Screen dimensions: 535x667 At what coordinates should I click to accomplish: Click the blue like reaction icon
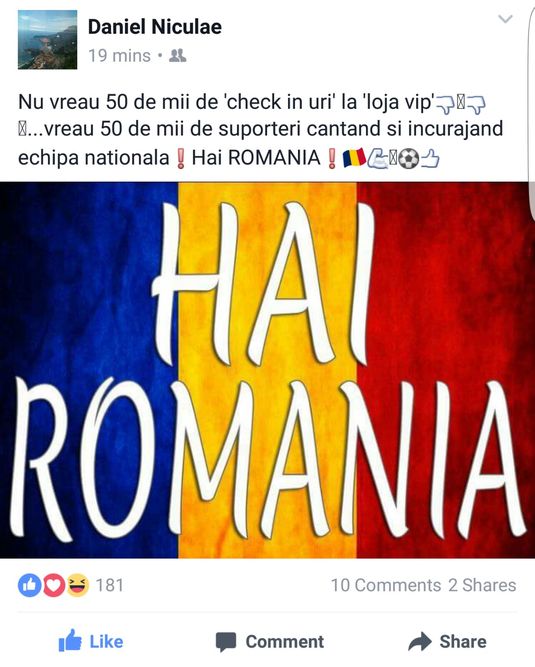pyautogui.click(x=29, y=585)
